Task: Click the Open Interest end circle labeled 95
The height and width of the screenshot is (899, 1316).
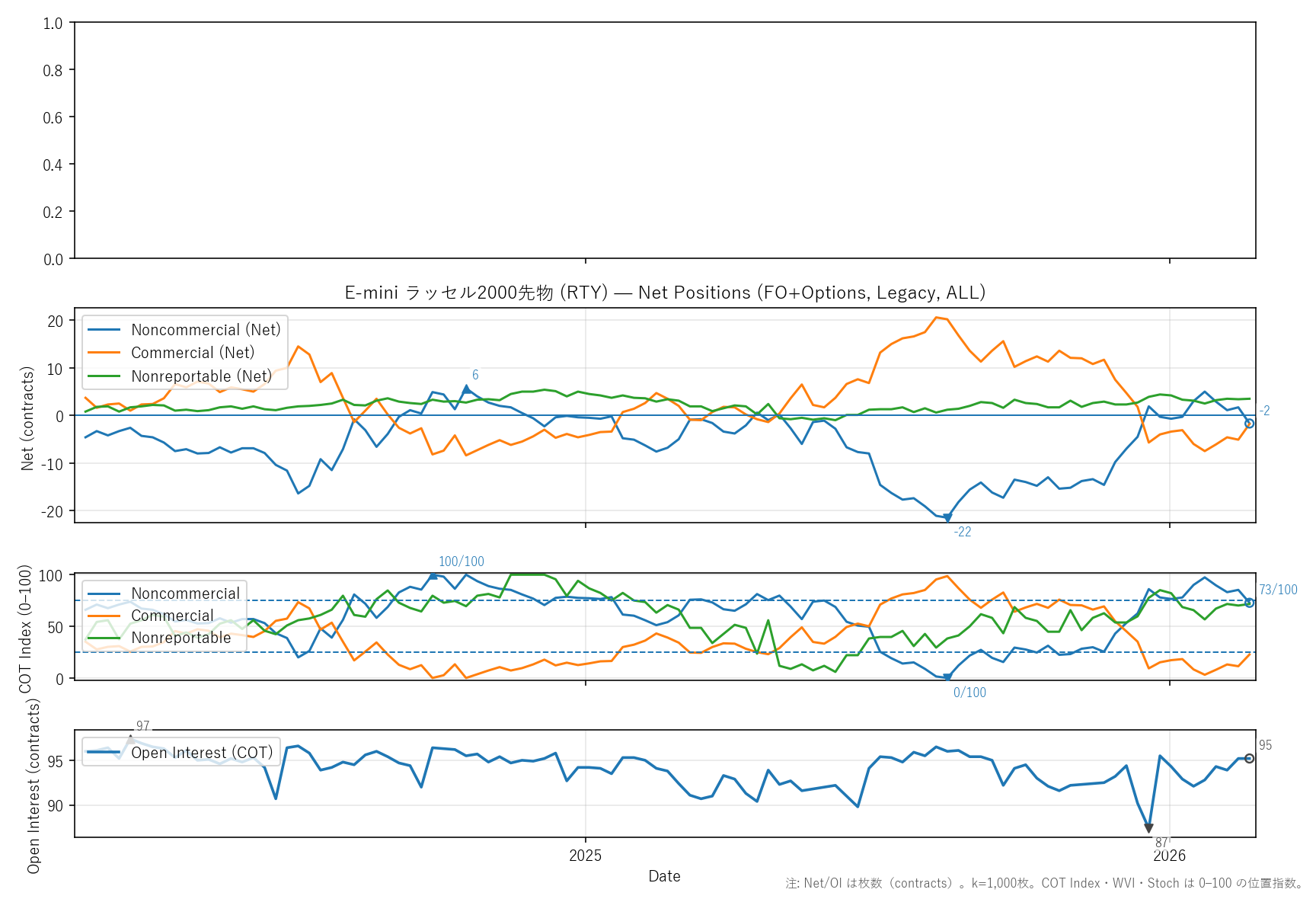Action: click(x=1249, y=758)
